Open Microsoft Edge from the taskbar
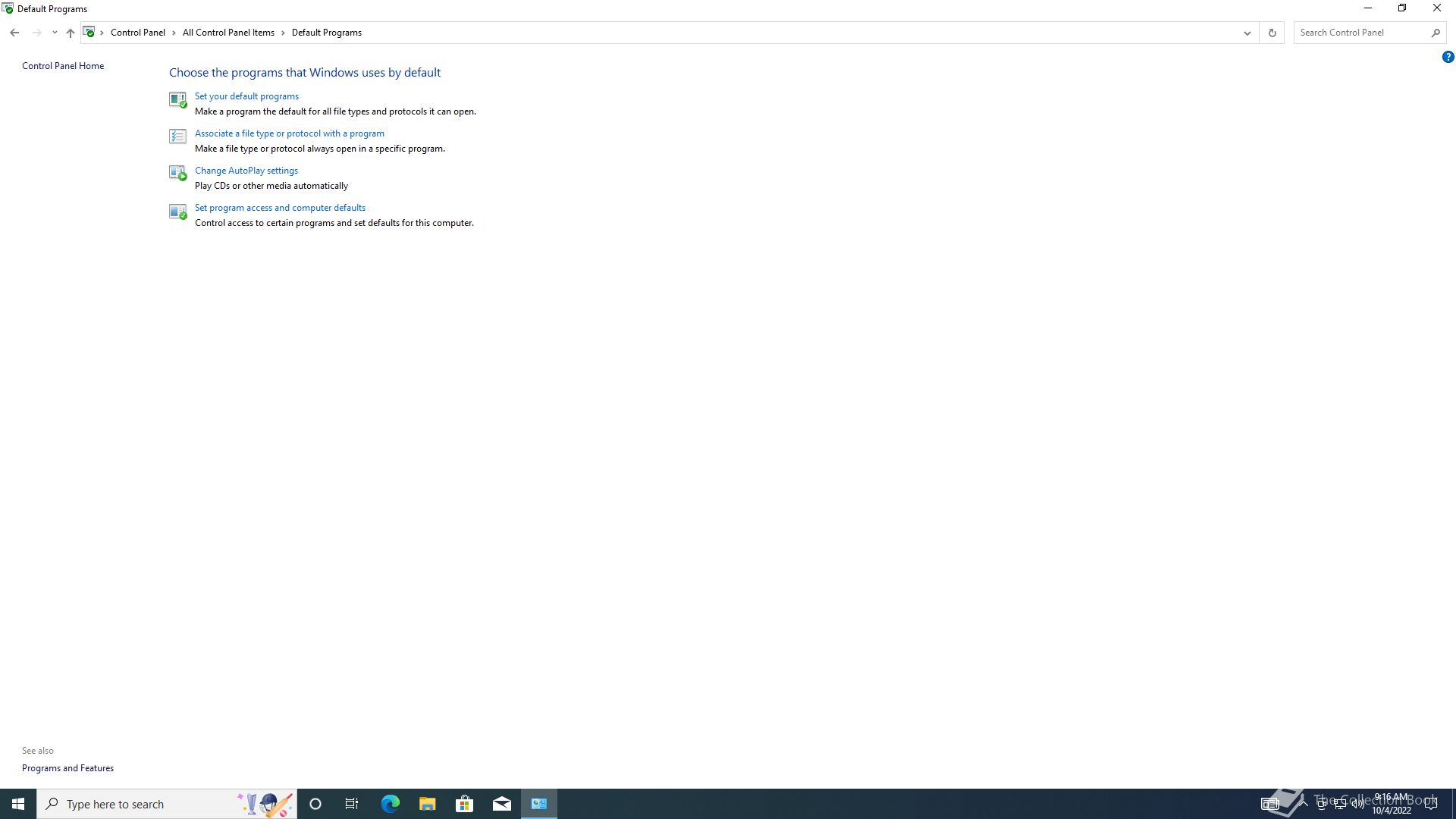 coord(390,804)
